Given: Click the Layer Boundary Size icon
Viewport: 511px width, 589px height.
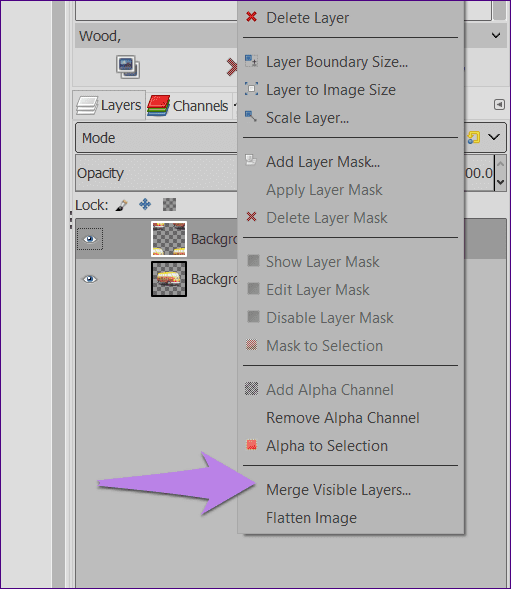Looking at the screenshot, I should click(251, 61).
